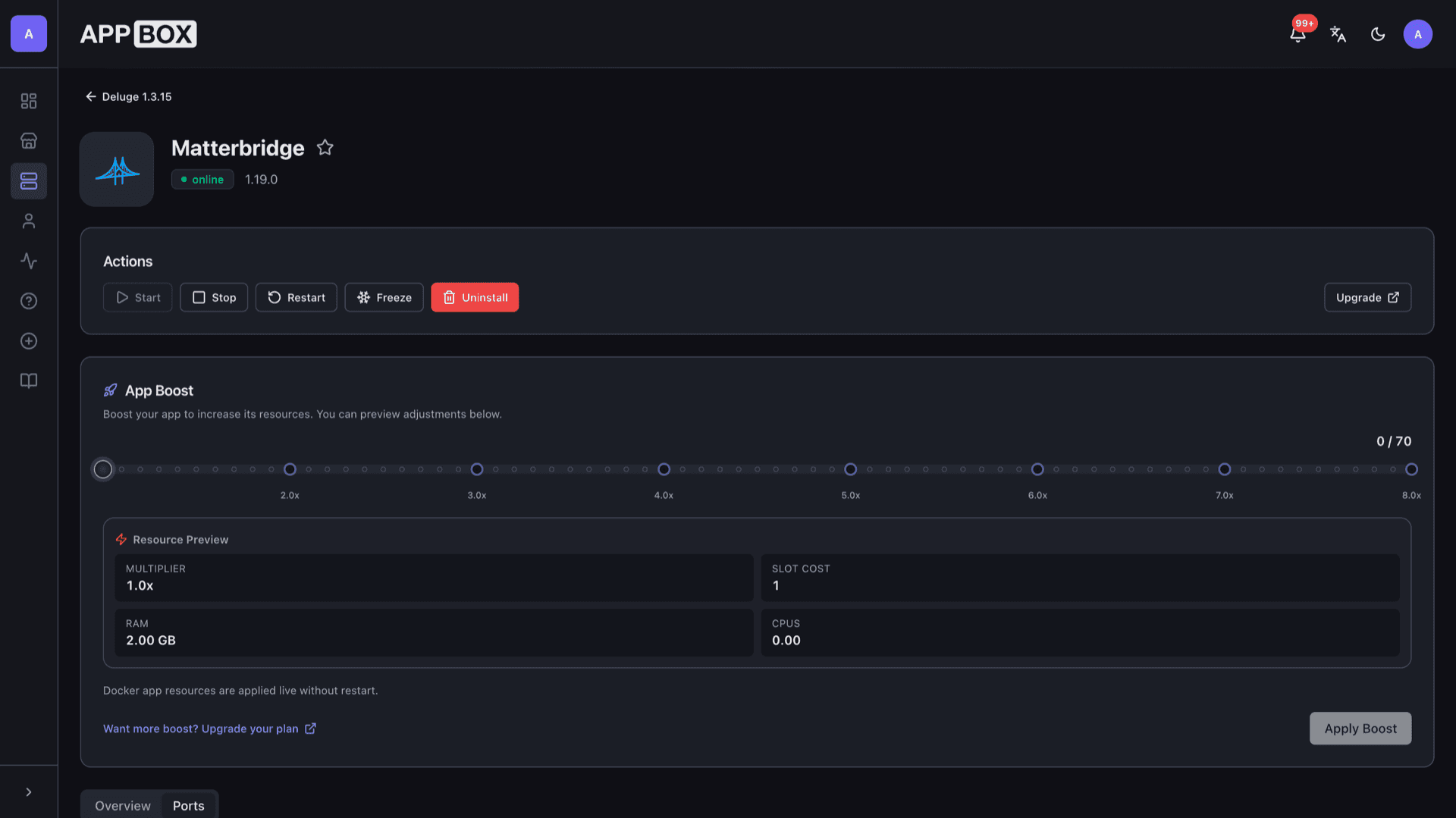Screen dimensions: 1456x818
Task: Click the plus circle sidebar icon
Action: pos(29,341)
